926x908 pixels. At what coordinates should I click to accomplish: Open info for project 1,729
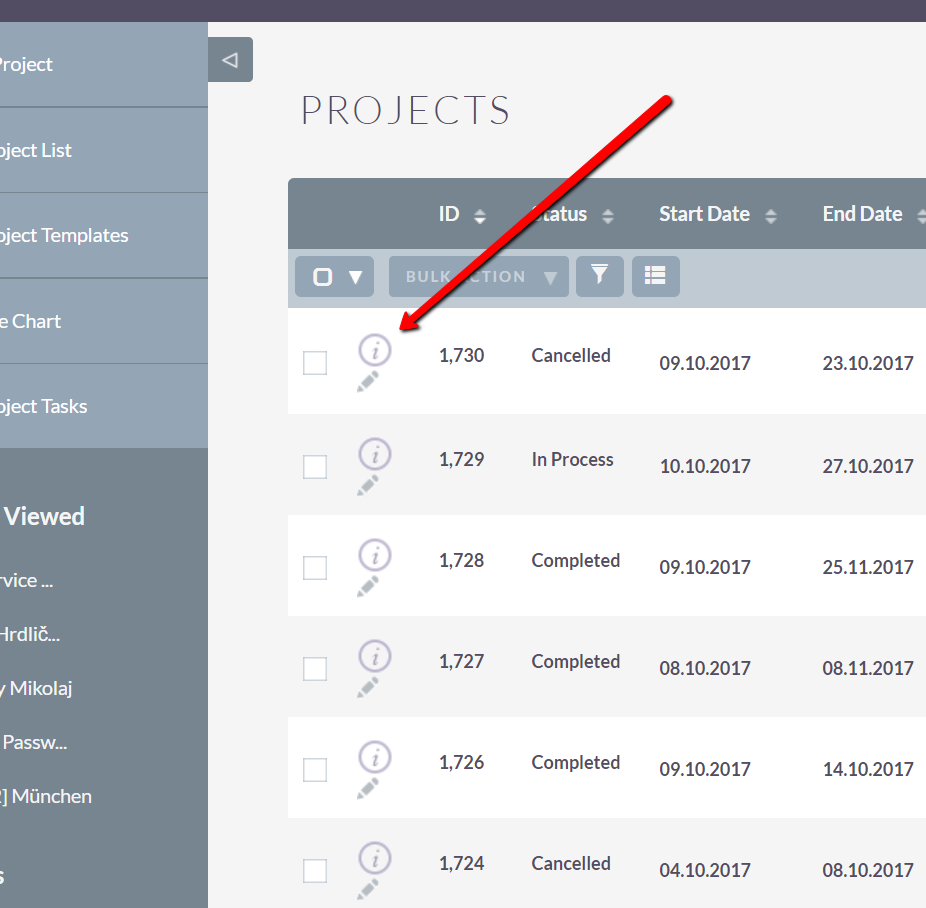click(x=375, y=454)
